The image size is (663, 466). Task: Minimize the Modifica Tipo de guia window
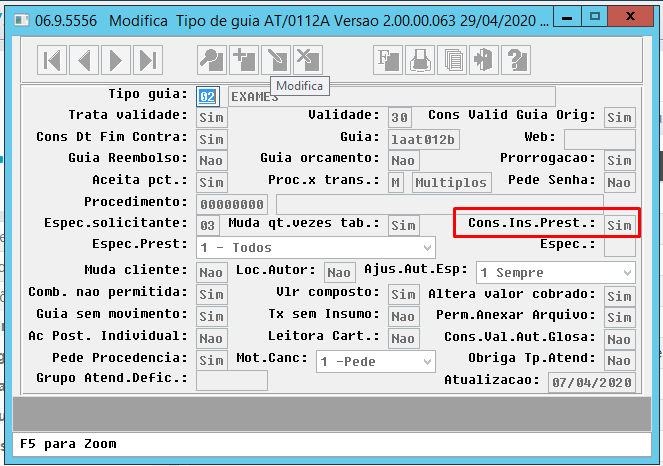coord(567,17)
